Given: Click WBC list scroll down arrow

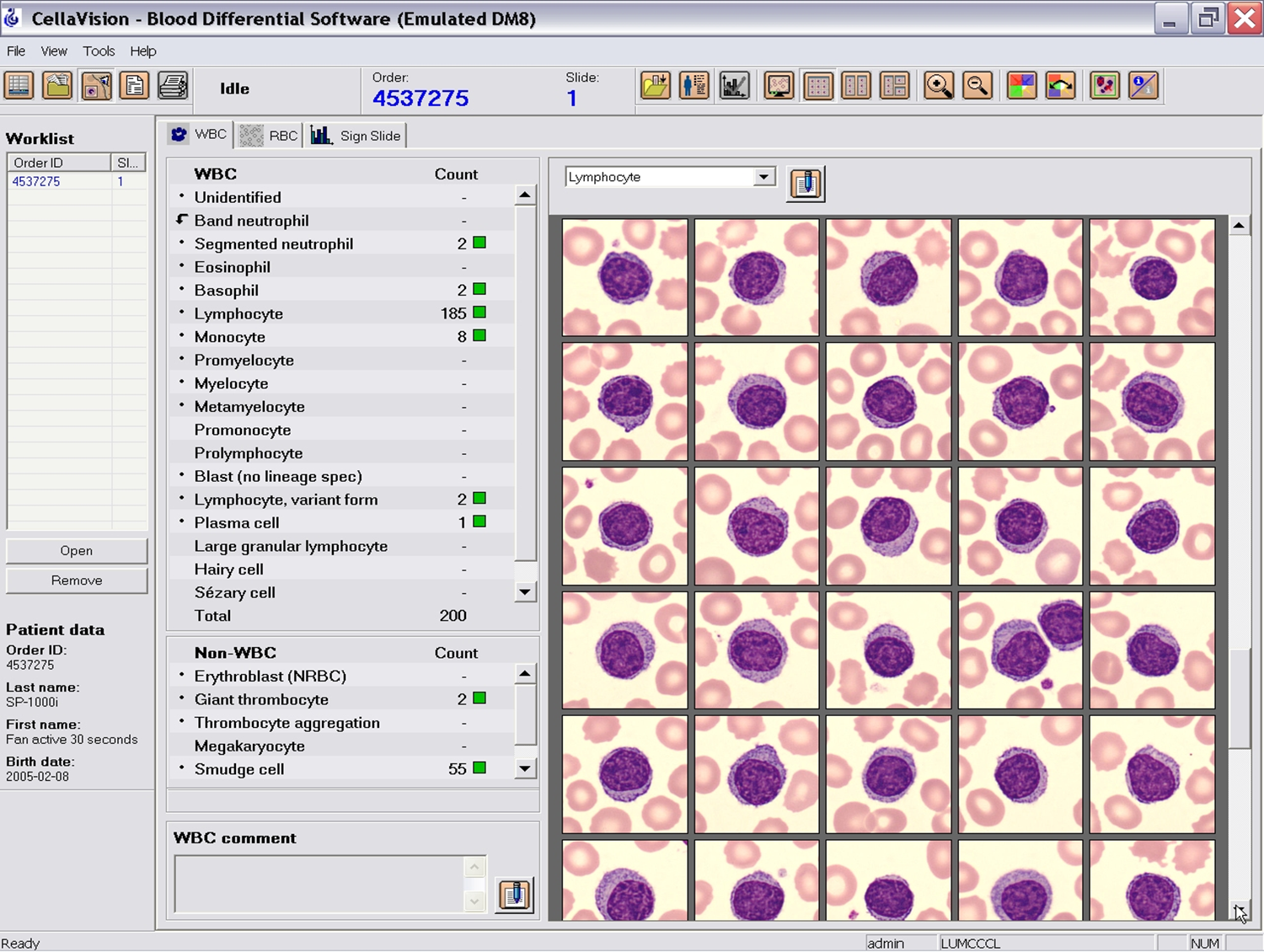Looking at the screenshot, I should [525, 591].
